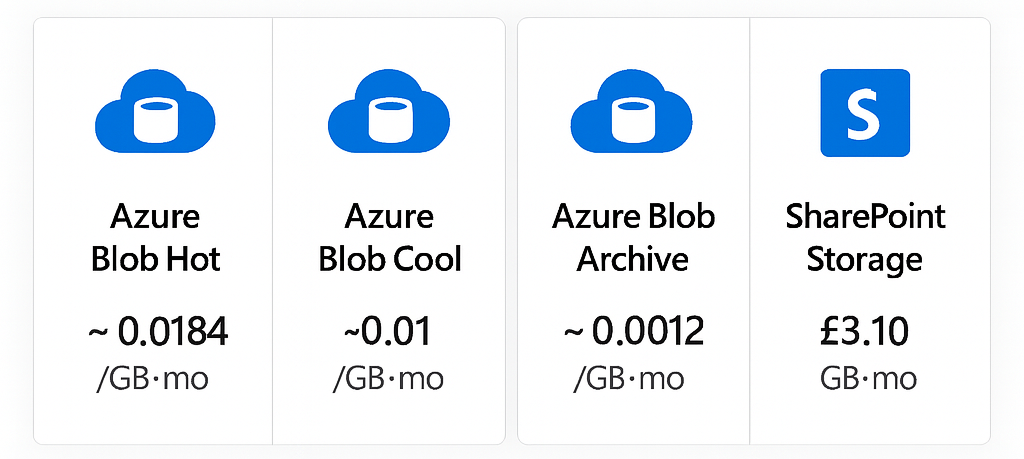Click /GB·mo unit under Blob Cool
This screenshot has height=459, width=1024.
point(389,379)
